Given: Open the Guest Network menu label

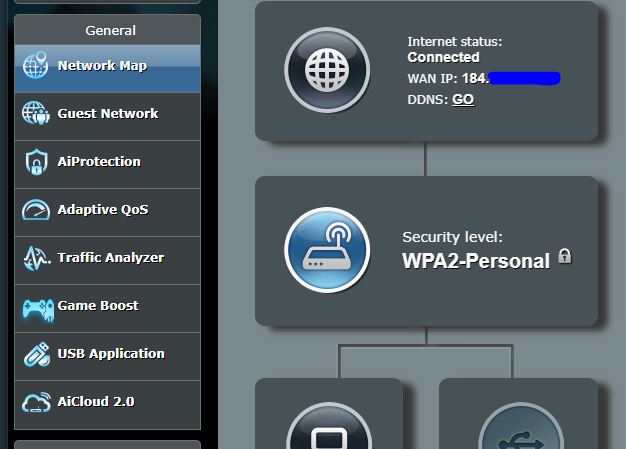Looking at the screenshot, I should [108, 114].
